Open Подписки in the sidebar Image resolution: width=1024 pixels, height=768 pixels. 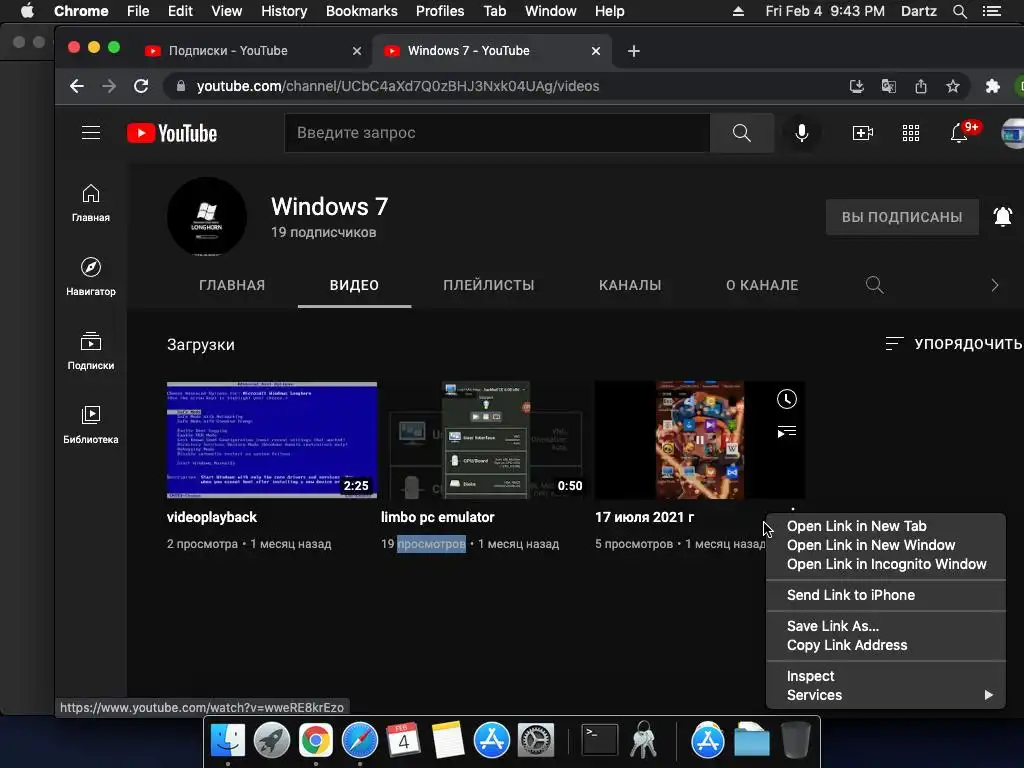coord(91,351)
